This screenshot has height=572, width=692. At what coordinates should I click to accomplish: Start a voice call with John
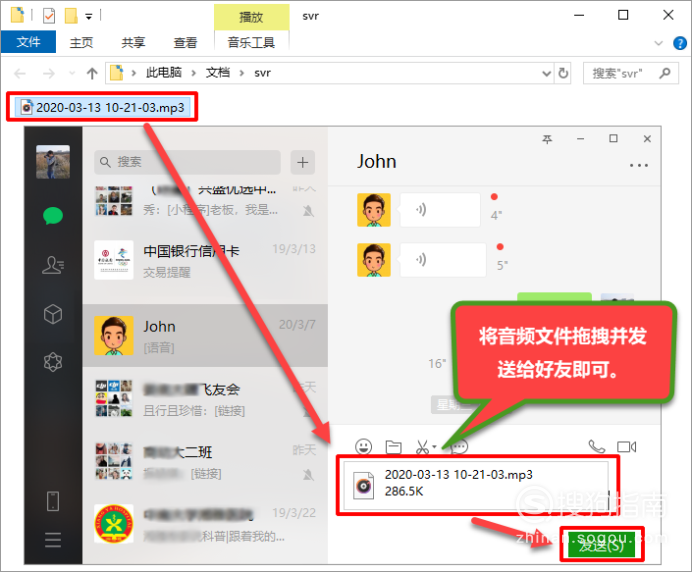pos(597,447)
